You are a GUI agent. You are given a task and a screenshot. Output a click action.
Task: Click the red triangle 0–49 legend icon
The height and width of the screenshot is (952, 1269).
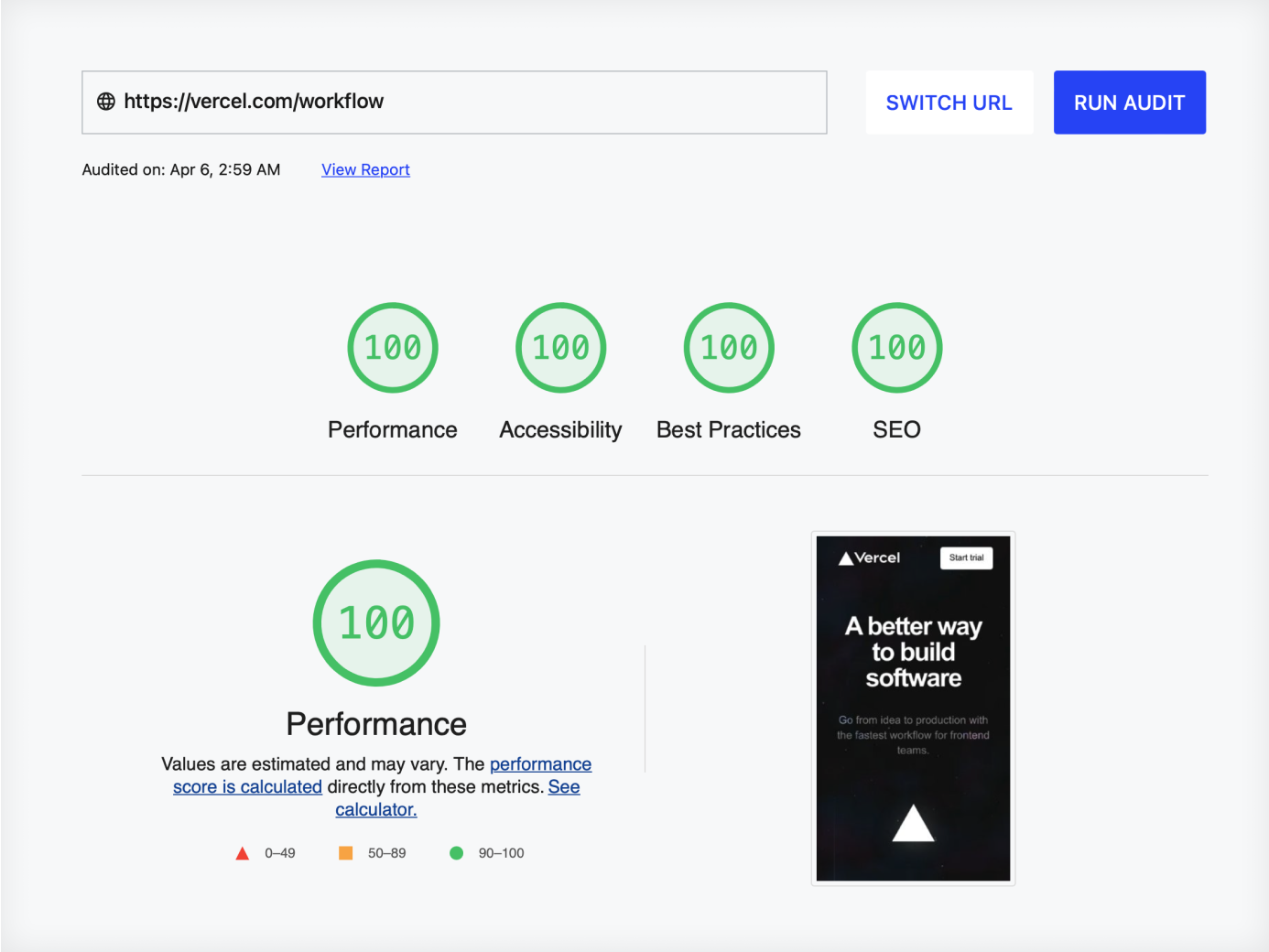[x=243, y=853]
